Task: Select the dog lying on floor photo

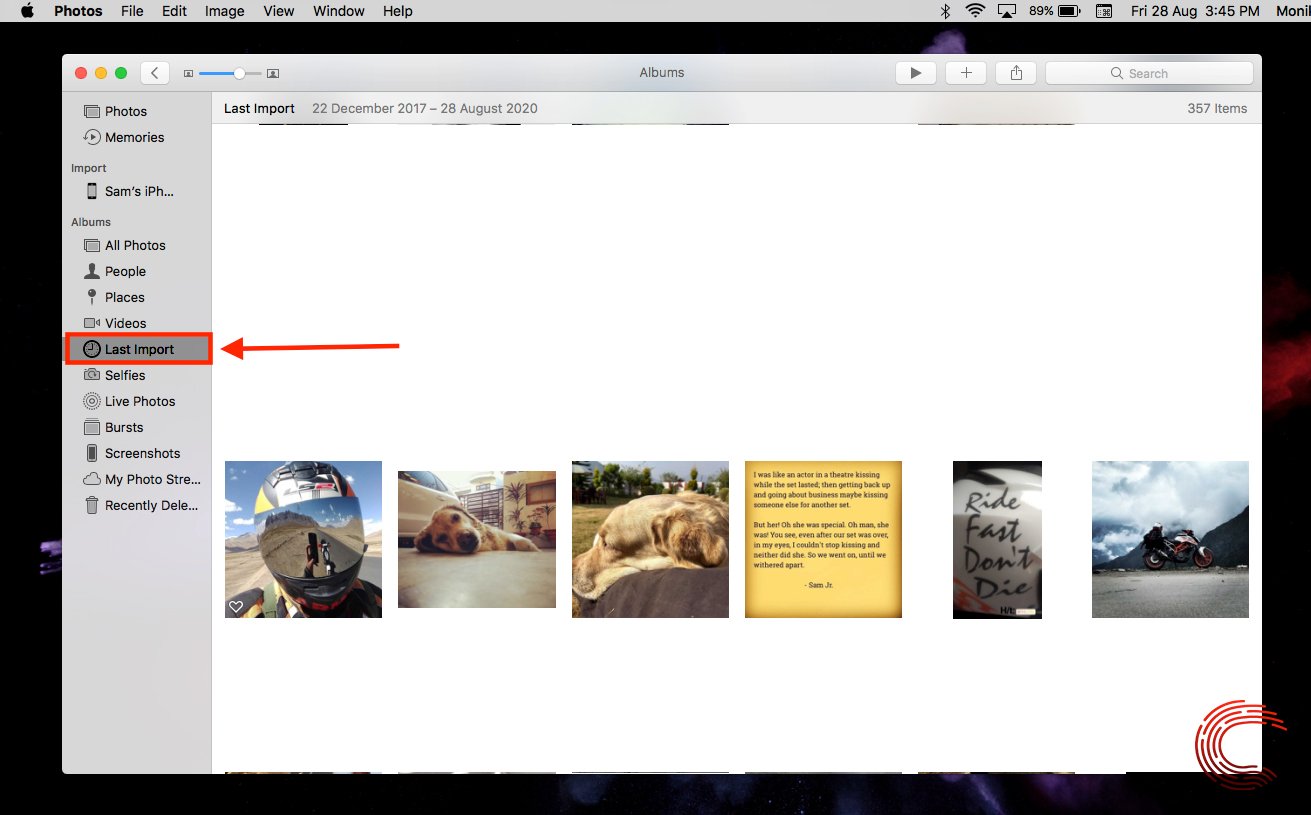Action: tap(477, 539)
